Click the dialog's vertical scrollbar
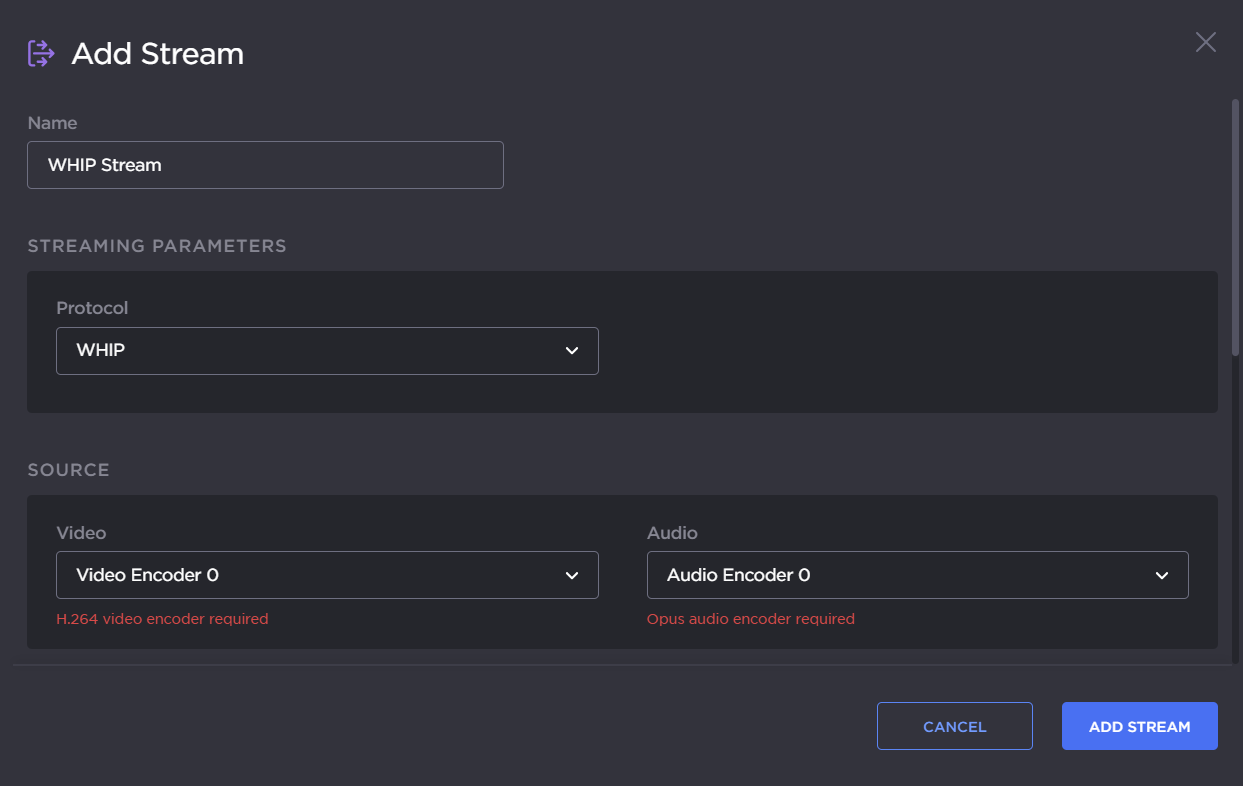The image size is (1243, 786). click(1235, 227)
